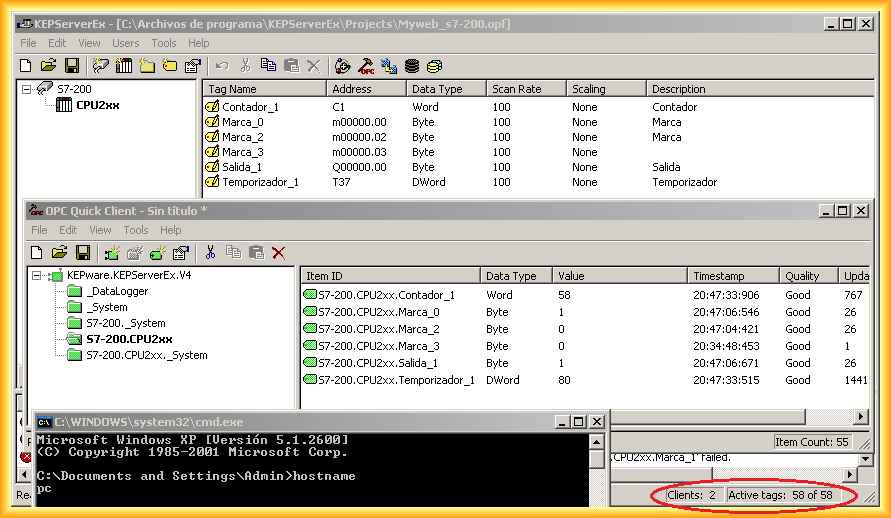Select the CPU2xx device in the tree
Viewport: 891px width, 518px height.
(96, 105)
